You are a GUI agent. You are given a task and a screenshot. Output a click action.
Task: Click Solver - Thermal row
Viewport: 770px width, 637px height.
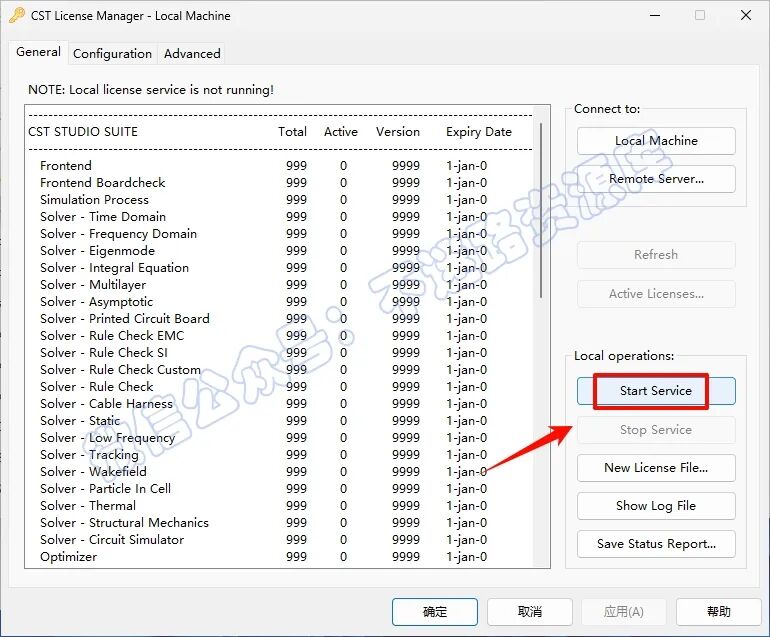[x=280, y=505]
